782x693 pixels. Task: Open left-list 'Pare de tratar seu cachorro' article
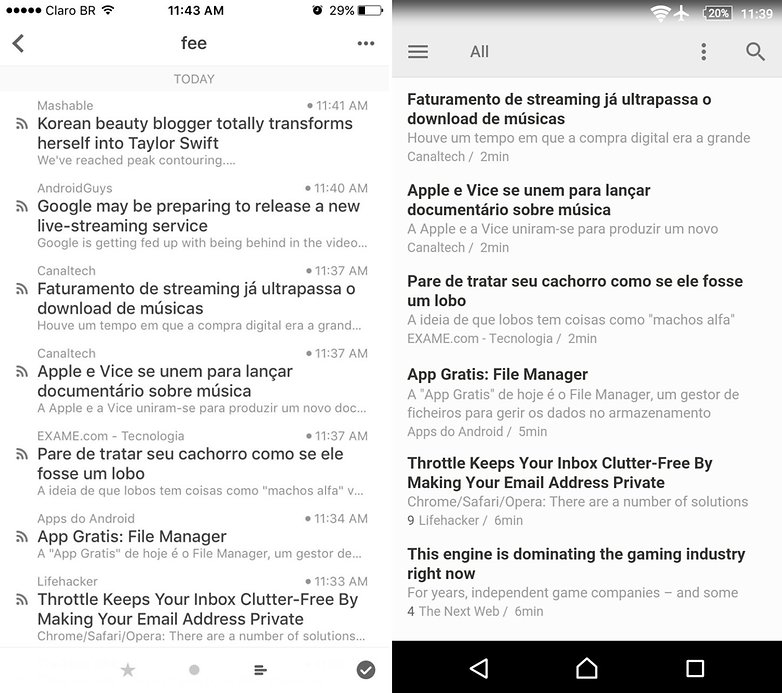pyautogui.click(x=190, y=464)
